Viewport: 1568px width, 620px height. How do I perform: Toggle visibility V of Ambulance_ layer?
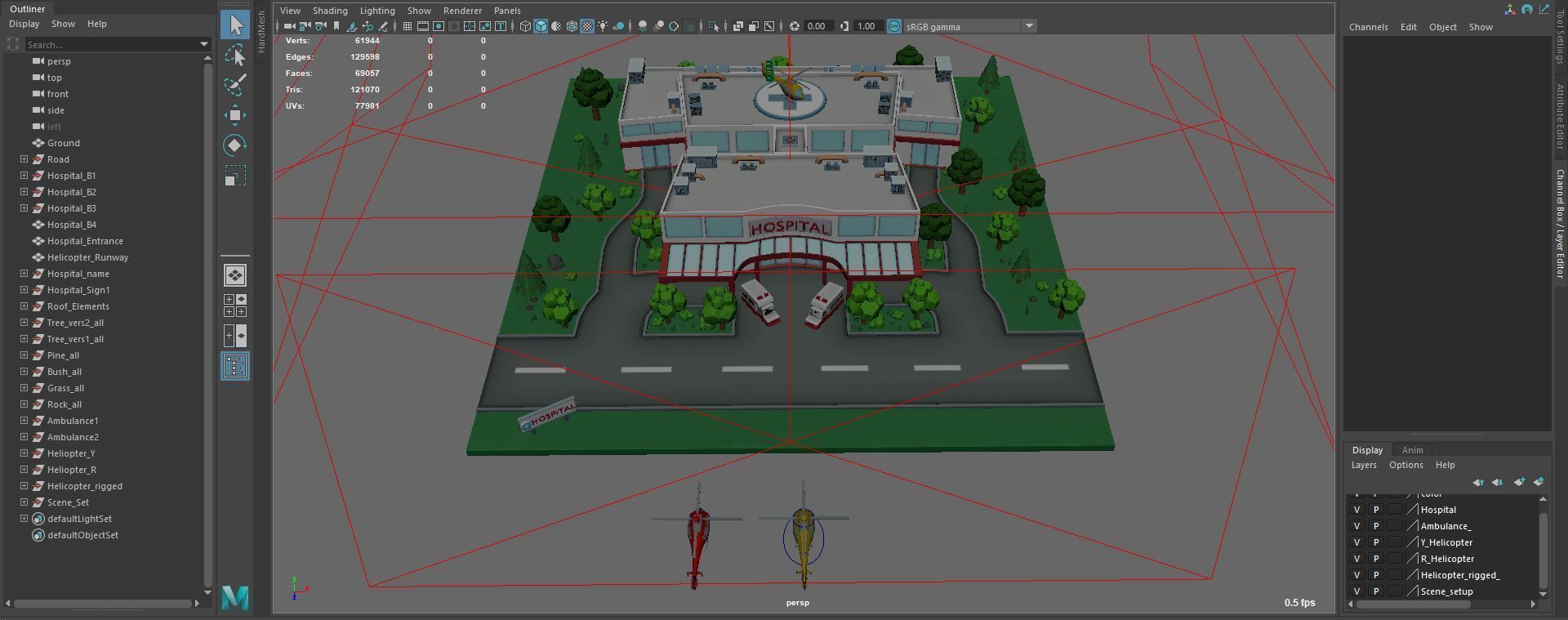tap(1357, 526)
